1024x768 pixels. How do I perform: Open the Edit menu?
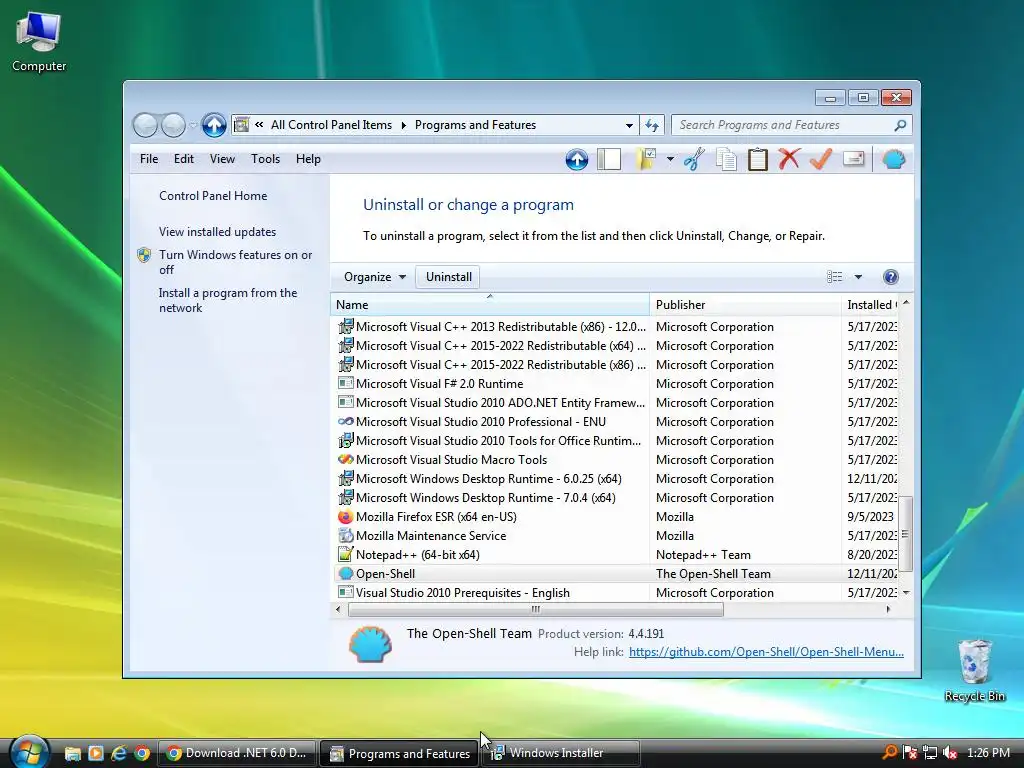[x=184, y=159]
